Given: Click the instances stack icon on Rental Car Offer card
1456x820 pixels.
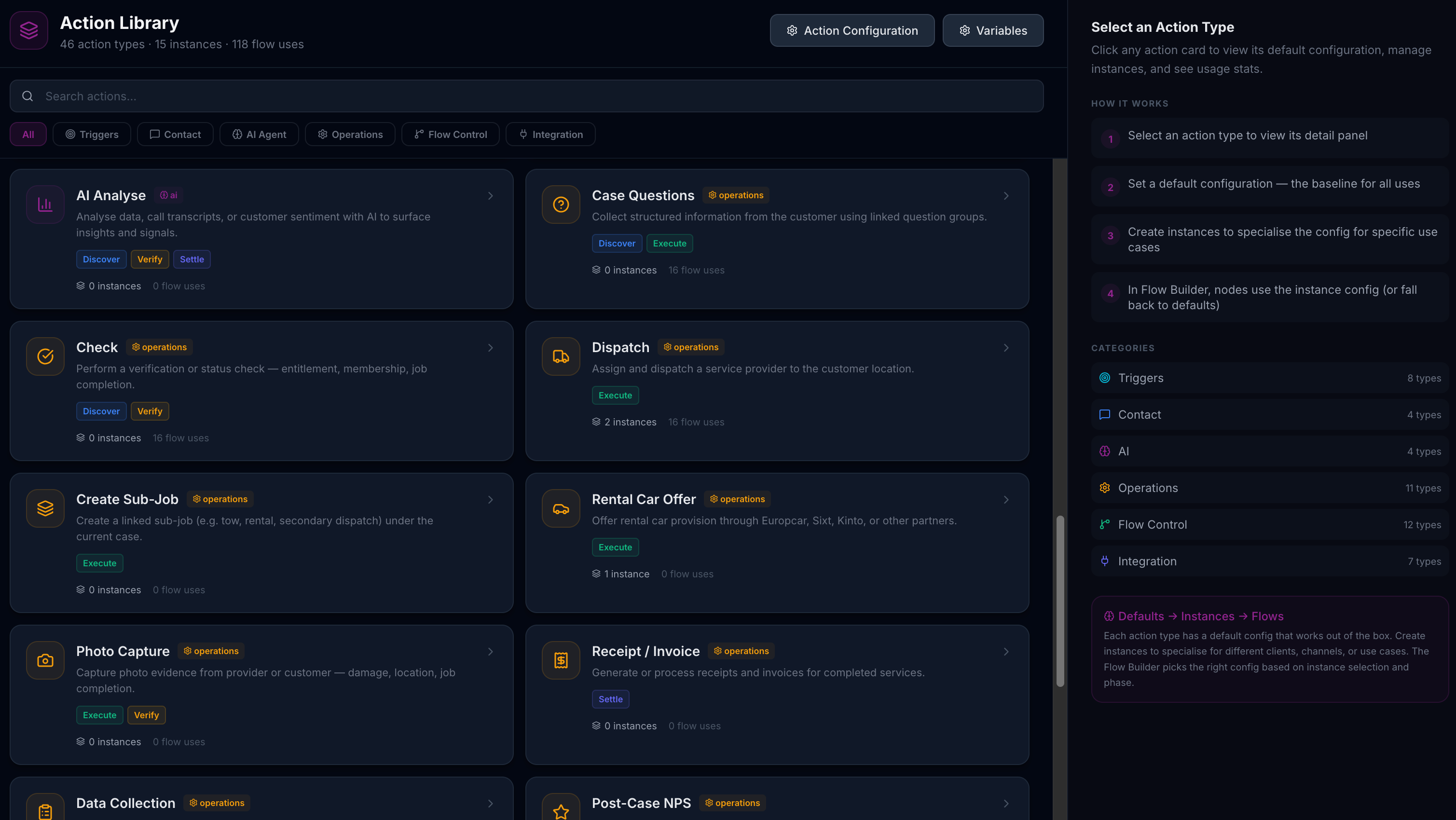Looking at the screenshot, I should [596, 574].
